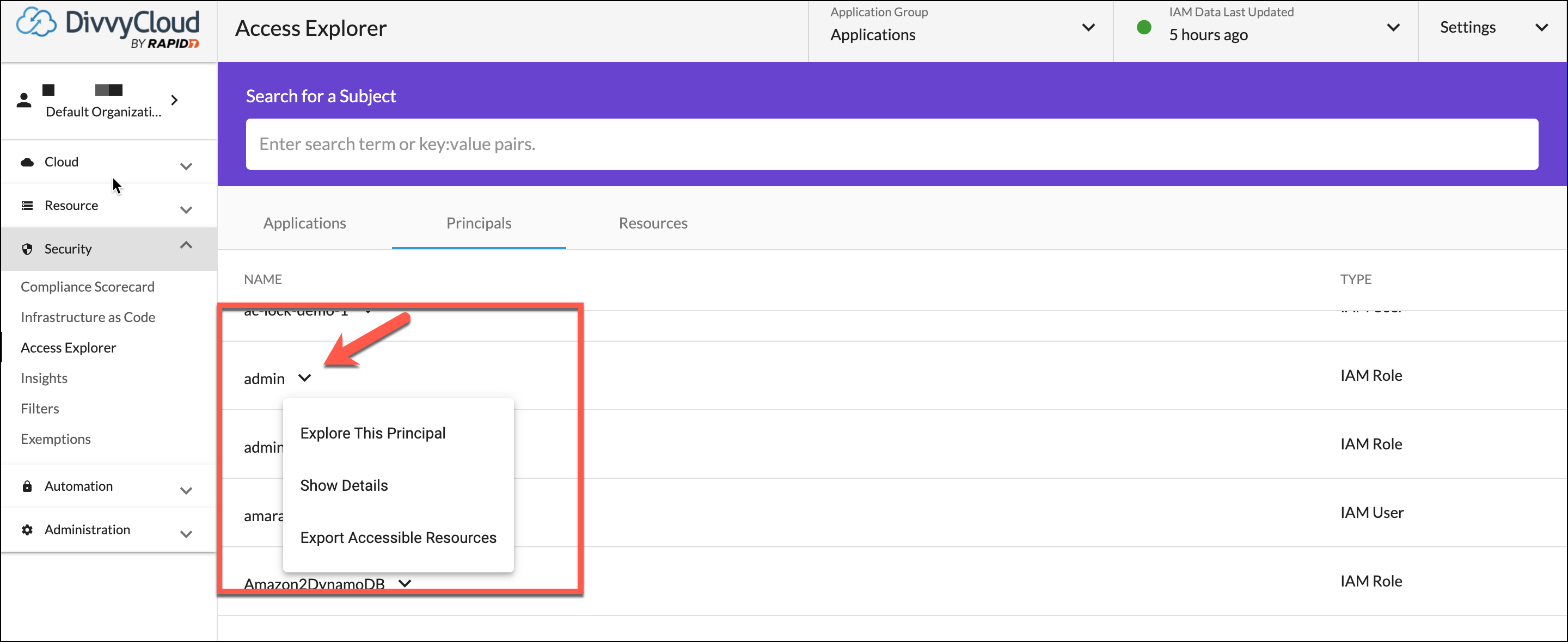
Task: Open Amazon2DynamoDB row chevron
Action: click(x=405, y=584)
